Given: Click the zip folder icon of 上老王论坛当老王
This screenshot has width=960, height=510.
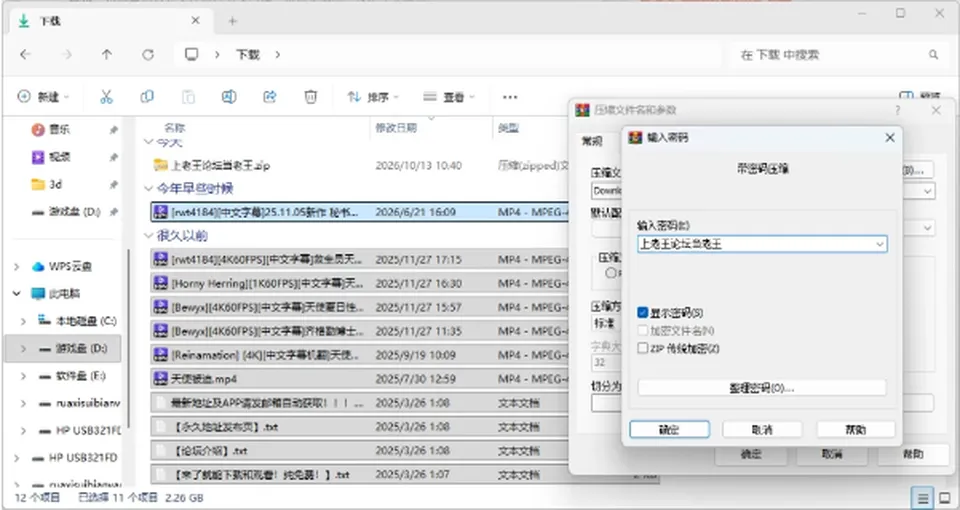Looking at the screenshot, I should 160,165.
